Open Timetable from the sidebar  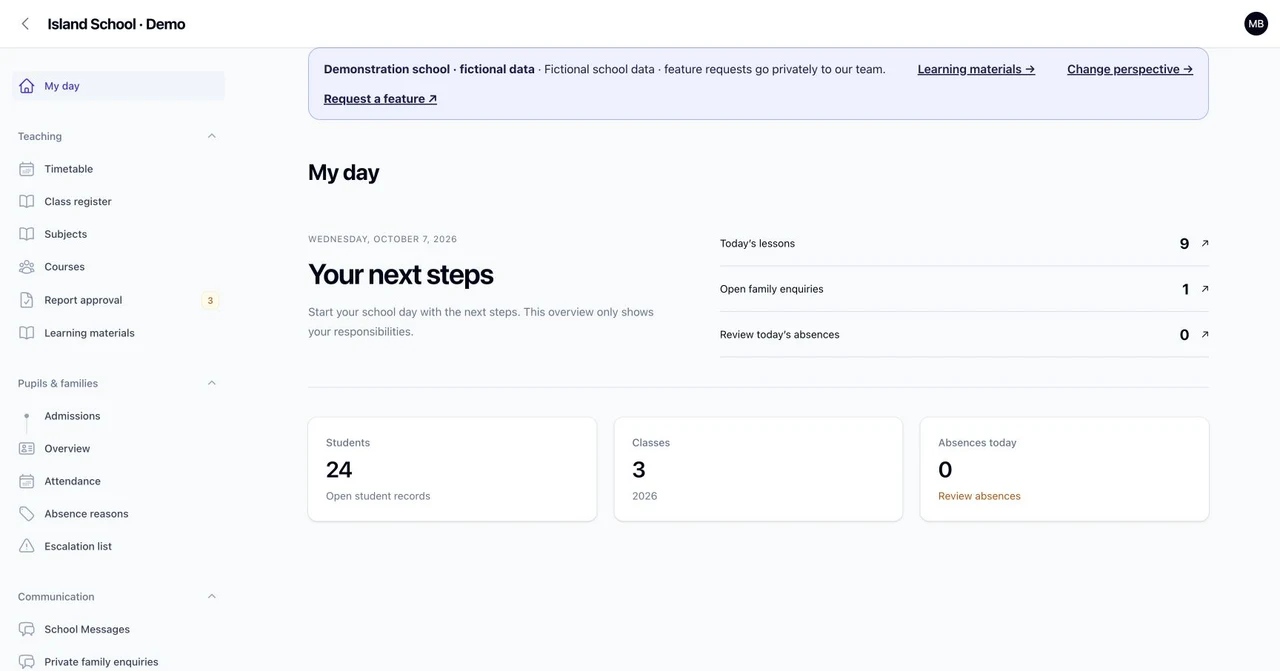point(118,169)
